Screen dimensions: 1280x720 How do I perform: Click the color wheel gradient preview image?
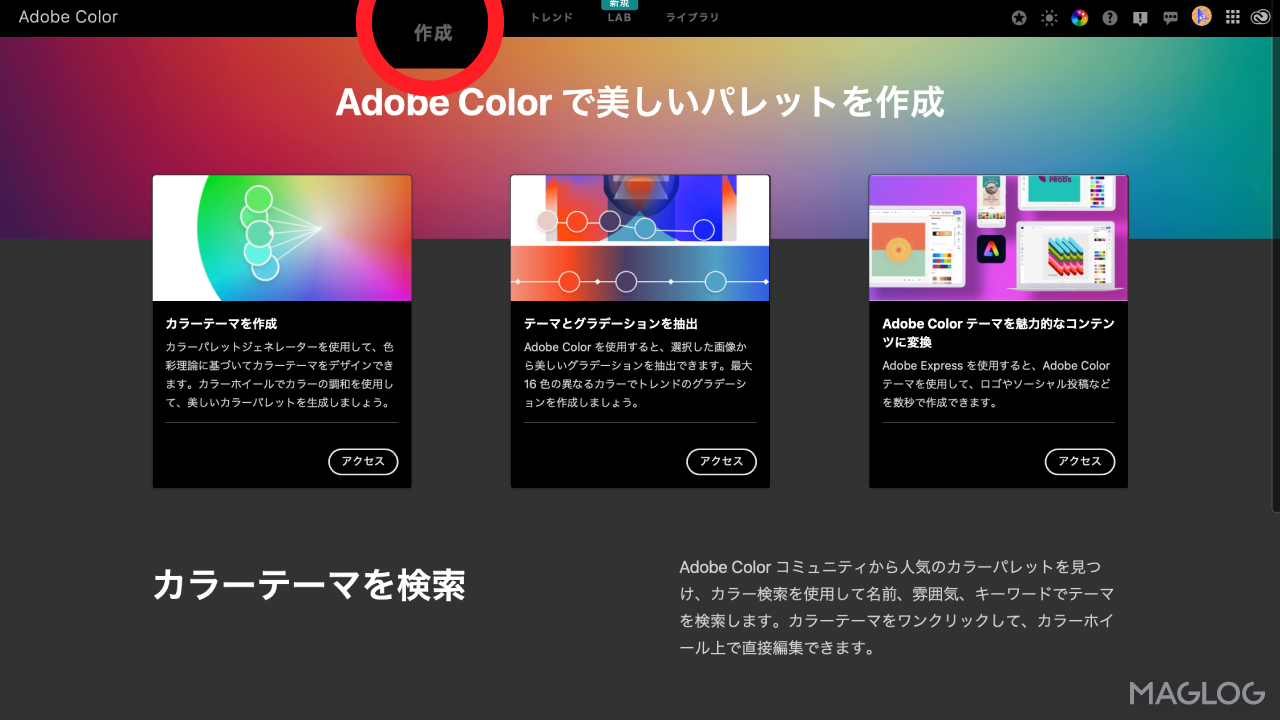[x=281, y=237]
